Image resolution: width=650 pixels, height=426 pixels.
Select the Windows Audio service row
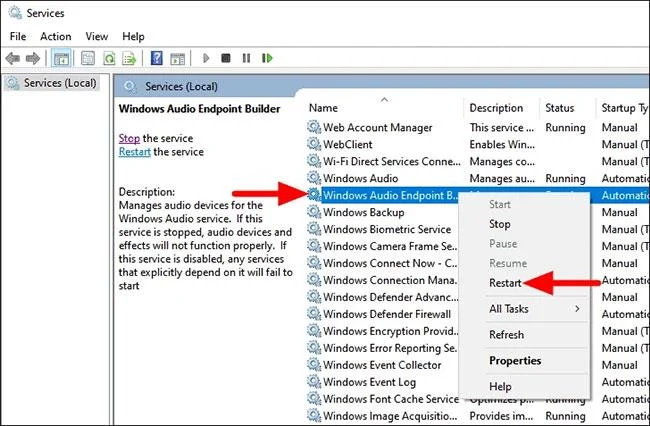click(x=478, y=179)
